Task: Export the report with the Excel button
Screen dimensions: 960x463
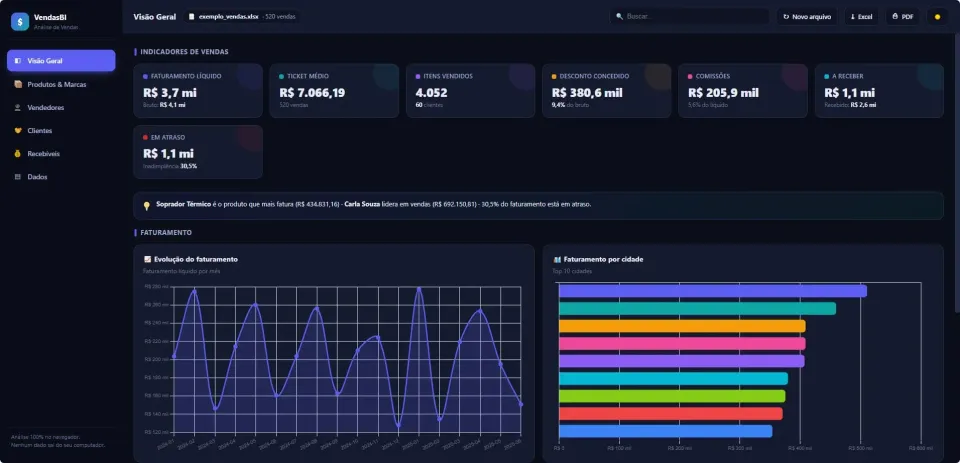Action: pos(861,17)
